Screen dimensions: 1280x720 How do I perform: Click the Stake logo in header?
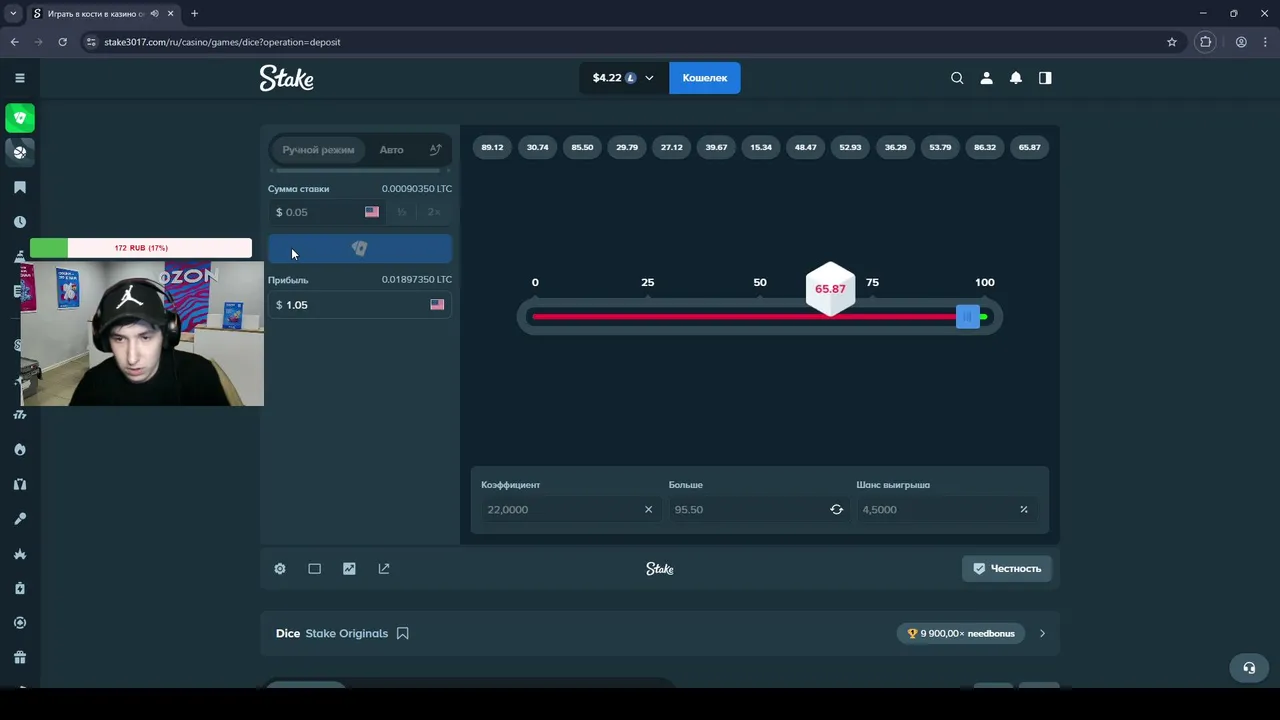287,78
